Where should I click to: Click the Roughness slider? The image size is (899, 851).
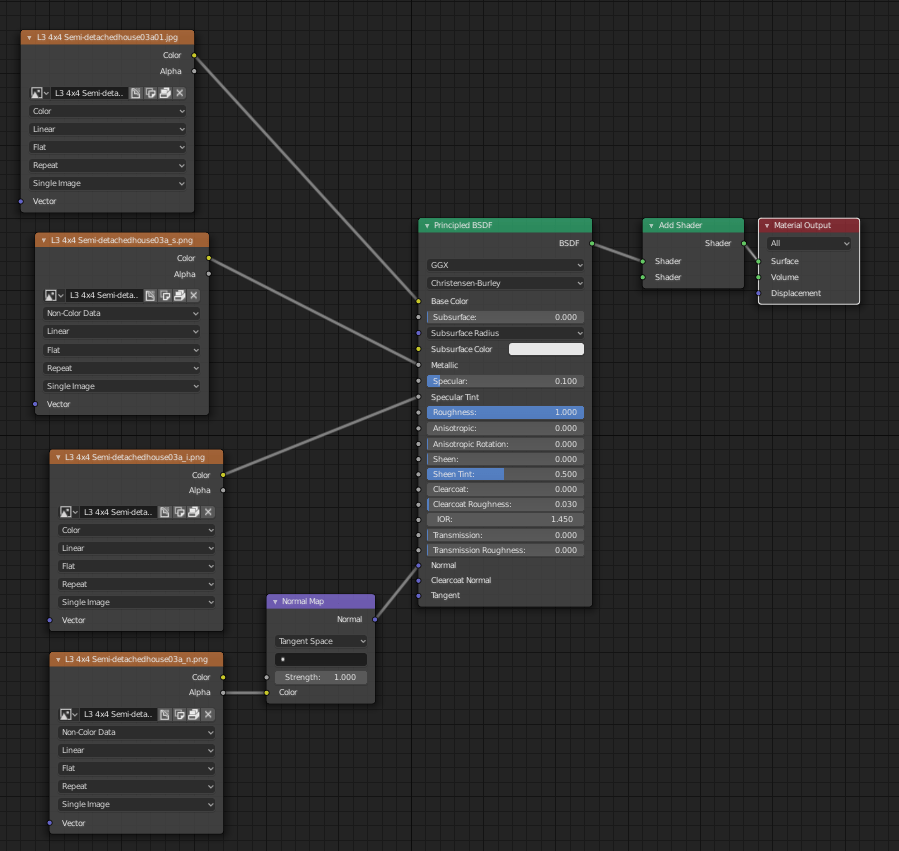point(505,412)
